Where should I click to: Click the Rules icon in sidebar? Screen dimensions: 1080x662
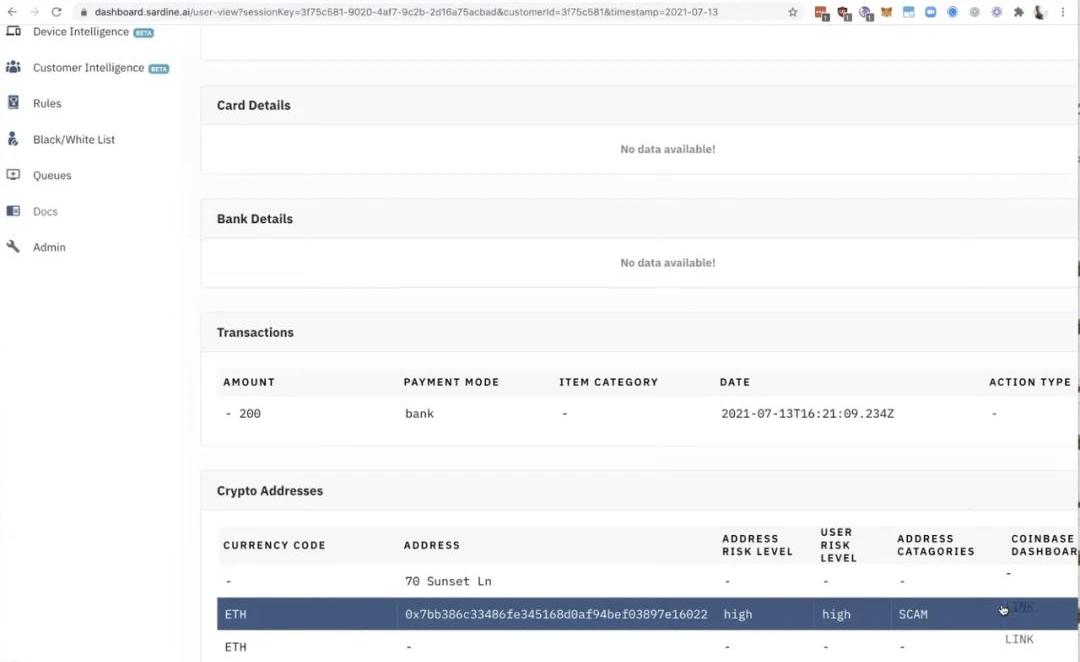[13, 103]
